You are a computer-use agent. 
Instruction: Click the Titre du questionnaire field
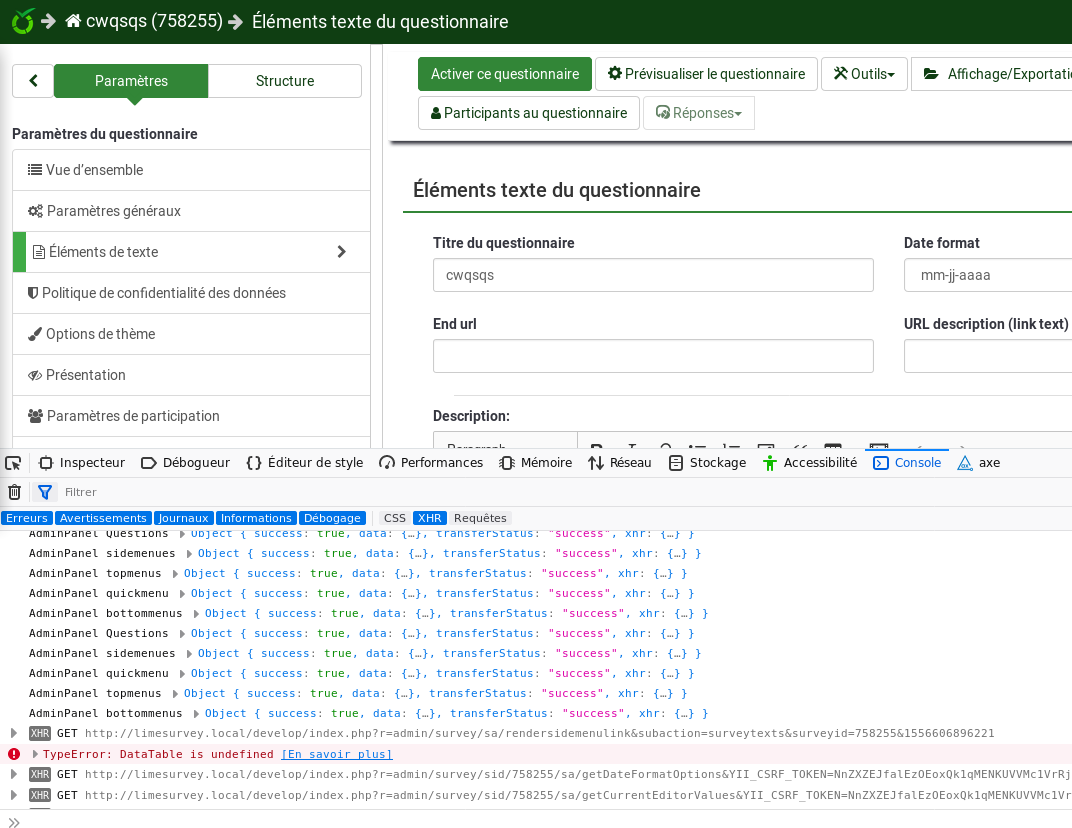coord(653,275)
